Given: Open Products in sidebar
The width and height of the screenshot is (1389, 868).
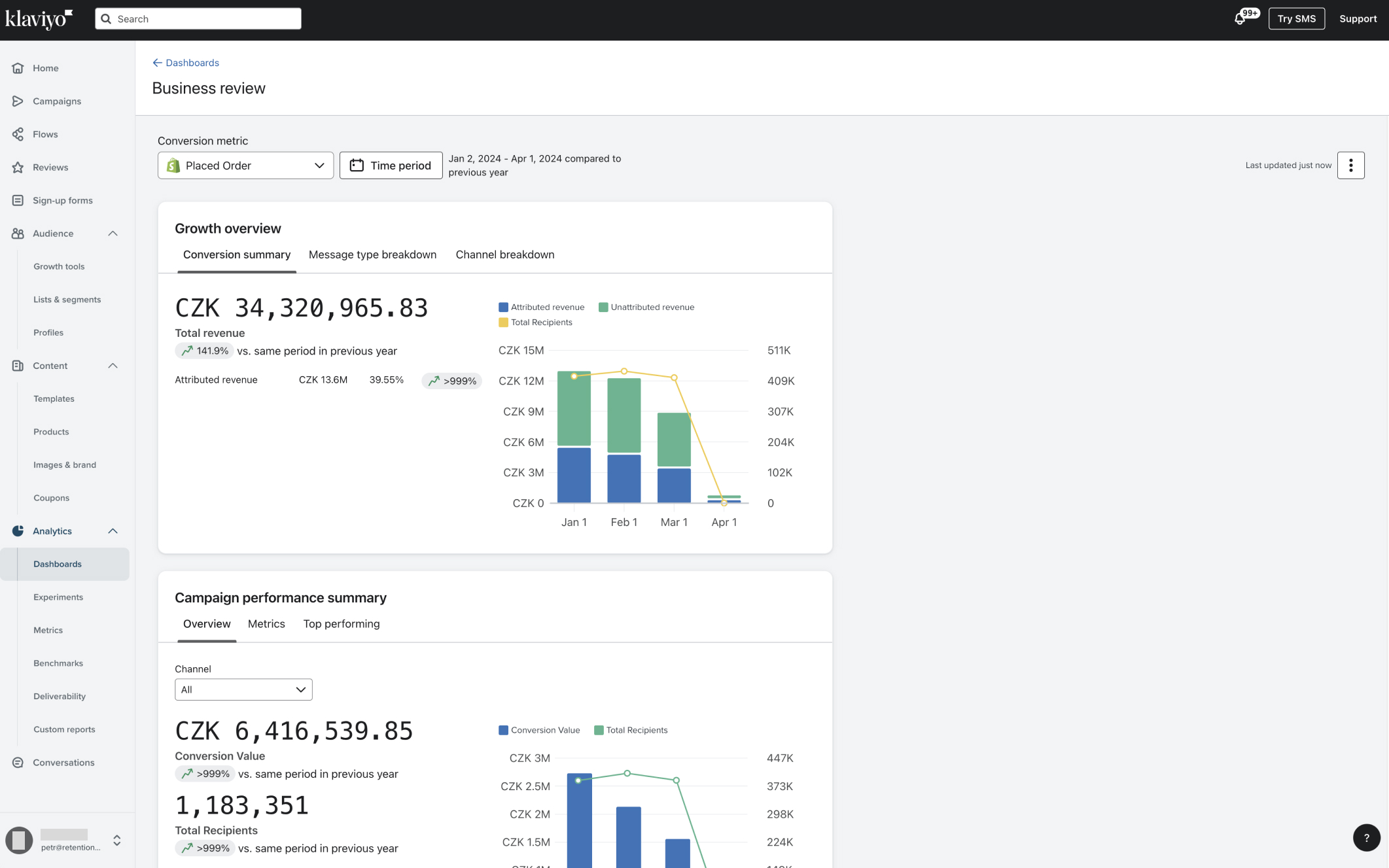Looking at the screenshot, I should pos(51,432).
